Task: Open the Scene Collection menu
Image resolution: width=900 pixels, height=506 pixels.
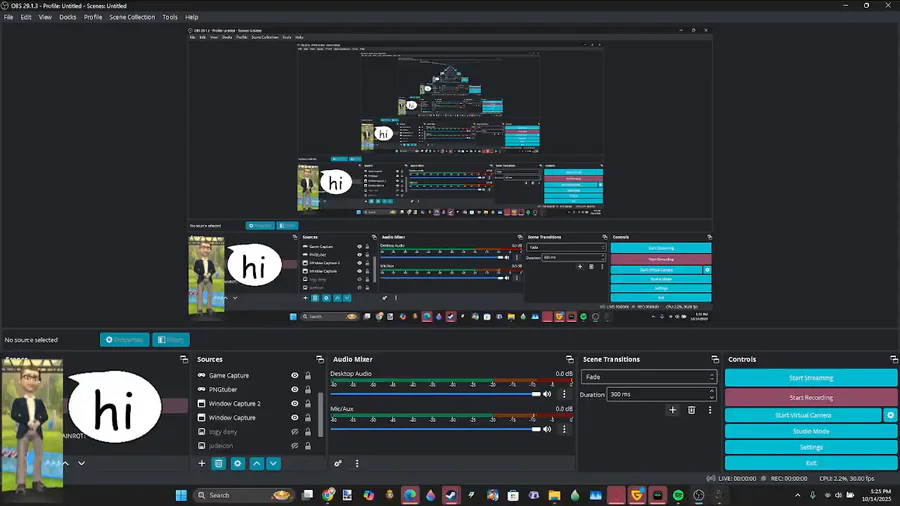Action: point(132,17)
